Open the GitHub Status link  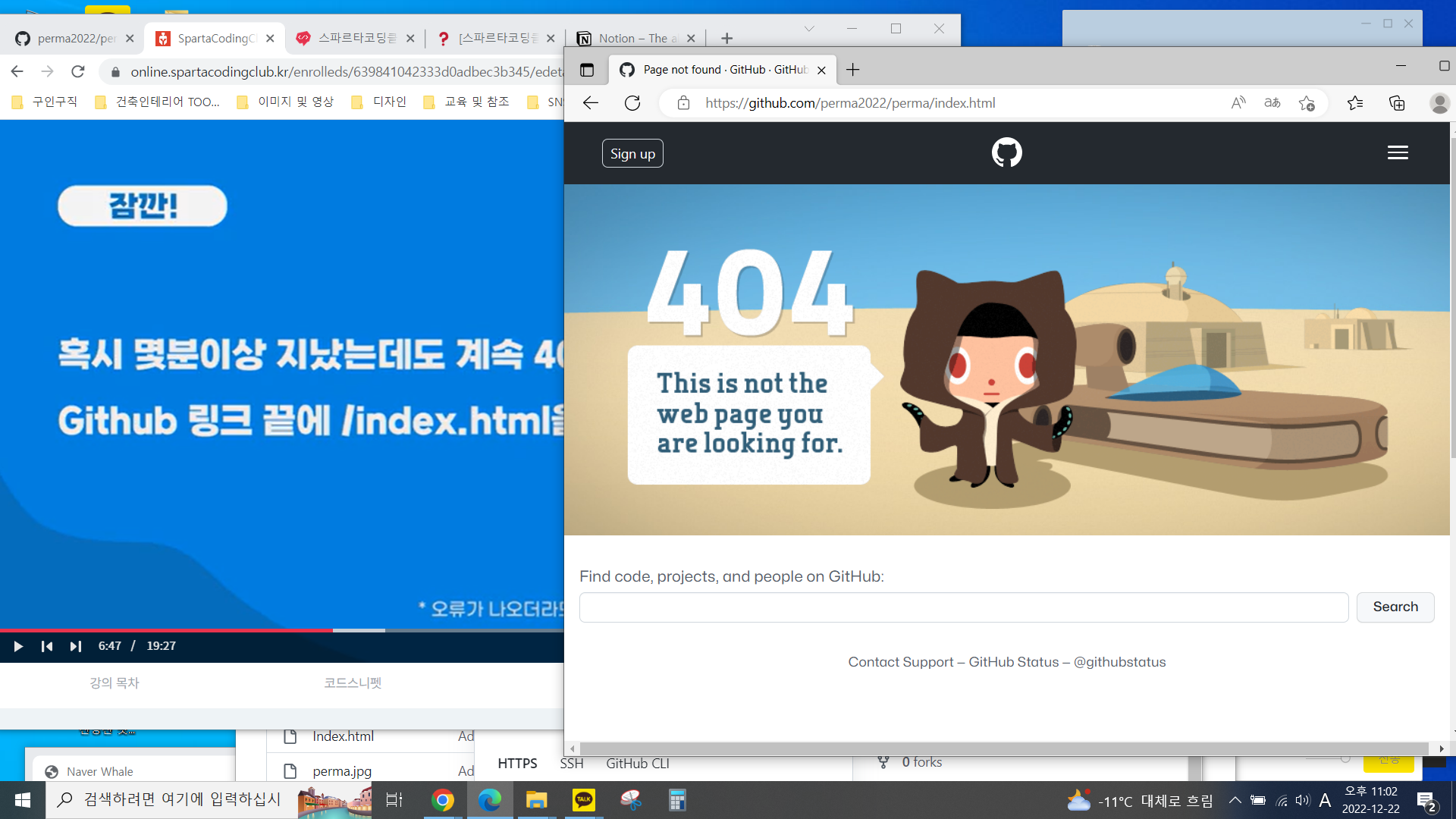[x=1013, y=662]
